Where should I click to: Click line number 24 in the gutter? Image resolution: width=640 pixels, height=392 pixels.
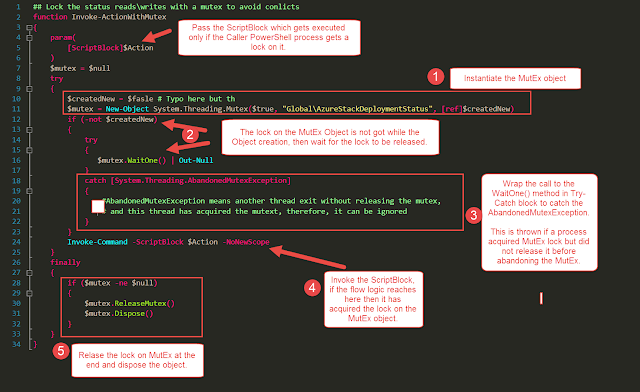pos(16,242)
